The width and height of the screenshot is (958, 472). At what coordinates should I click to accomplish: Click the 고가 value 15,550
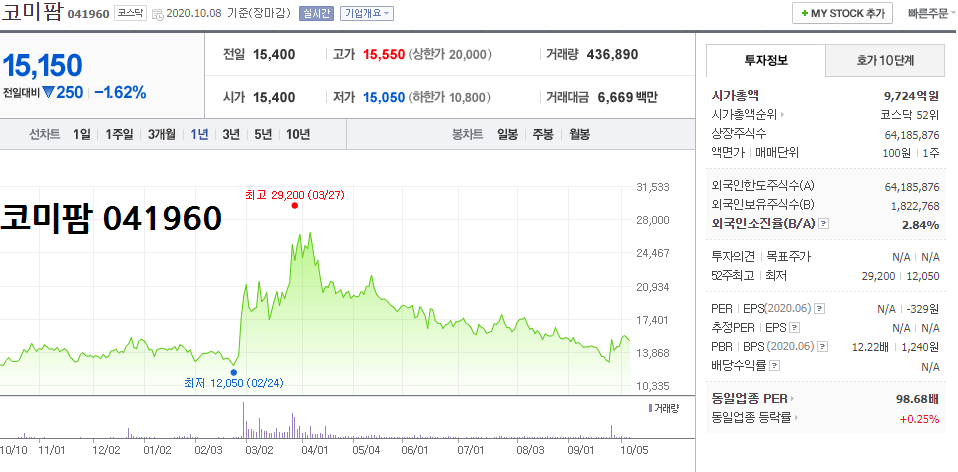coord(384,54)
